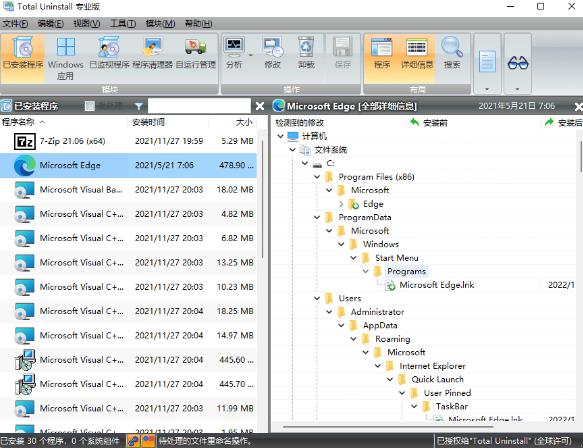Image resolution: width=583 pixels, height=448 pixels.
Task: Click the glasses view icon
Action: point(518,63)
